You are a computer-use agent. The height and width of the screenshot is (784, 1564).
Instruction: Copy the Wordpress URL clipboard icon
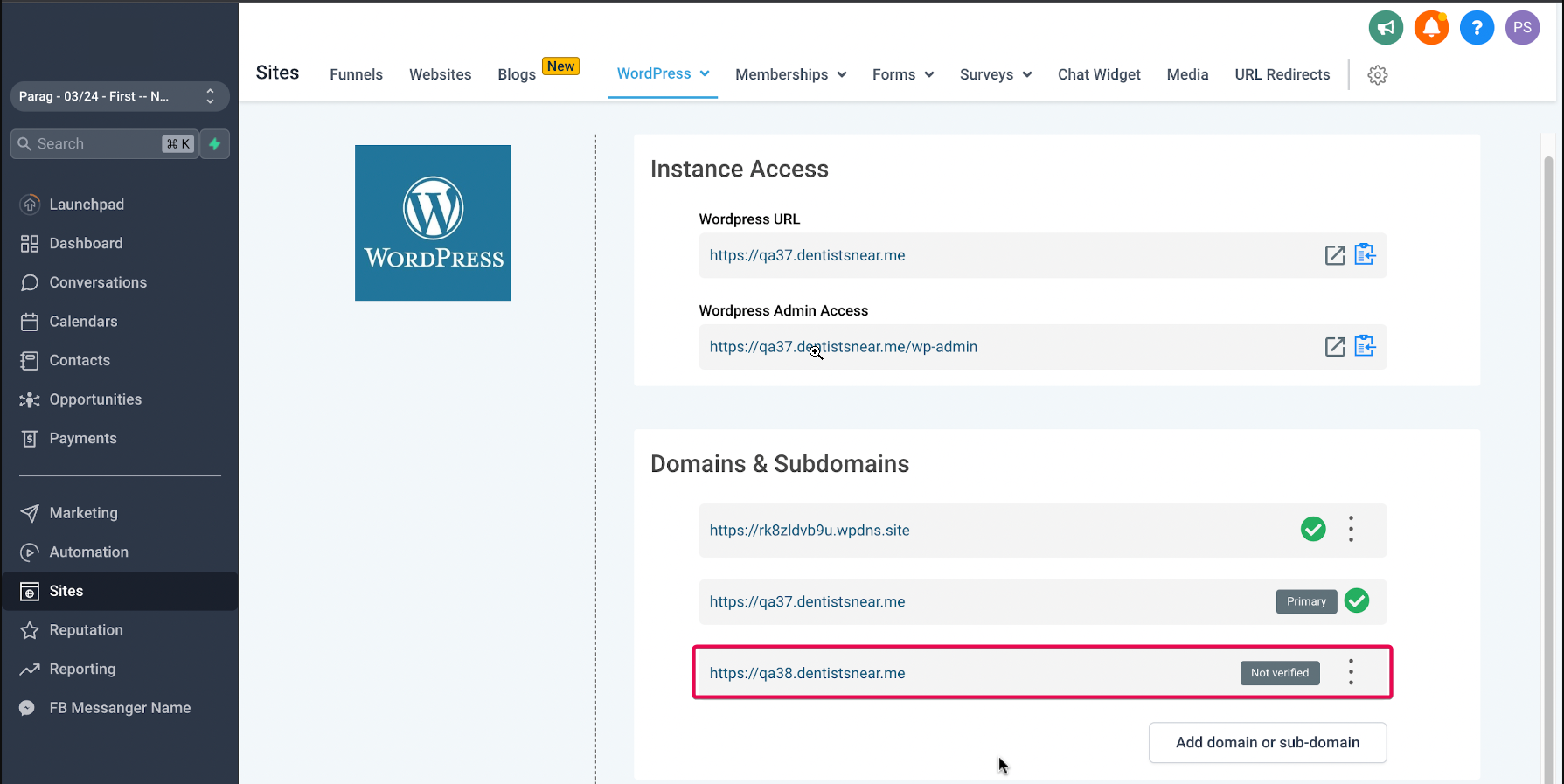point(1365,254)
